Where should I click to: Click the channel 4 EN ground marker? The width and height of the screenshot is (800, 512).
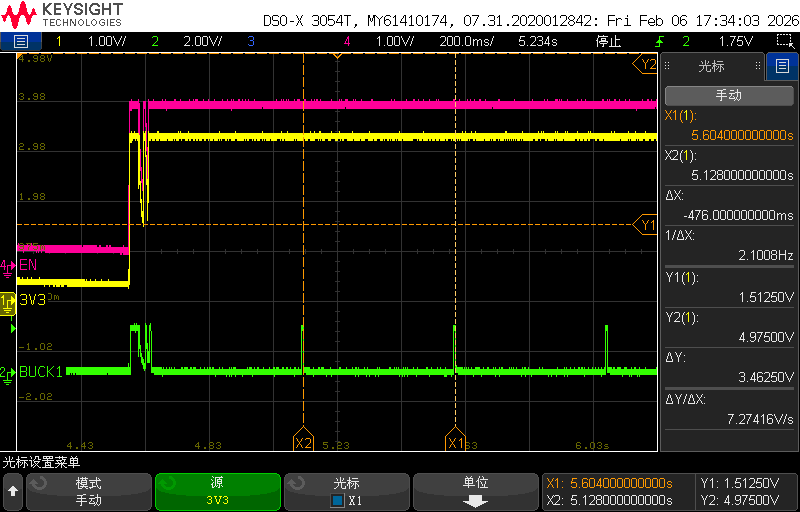coord(7,266)
